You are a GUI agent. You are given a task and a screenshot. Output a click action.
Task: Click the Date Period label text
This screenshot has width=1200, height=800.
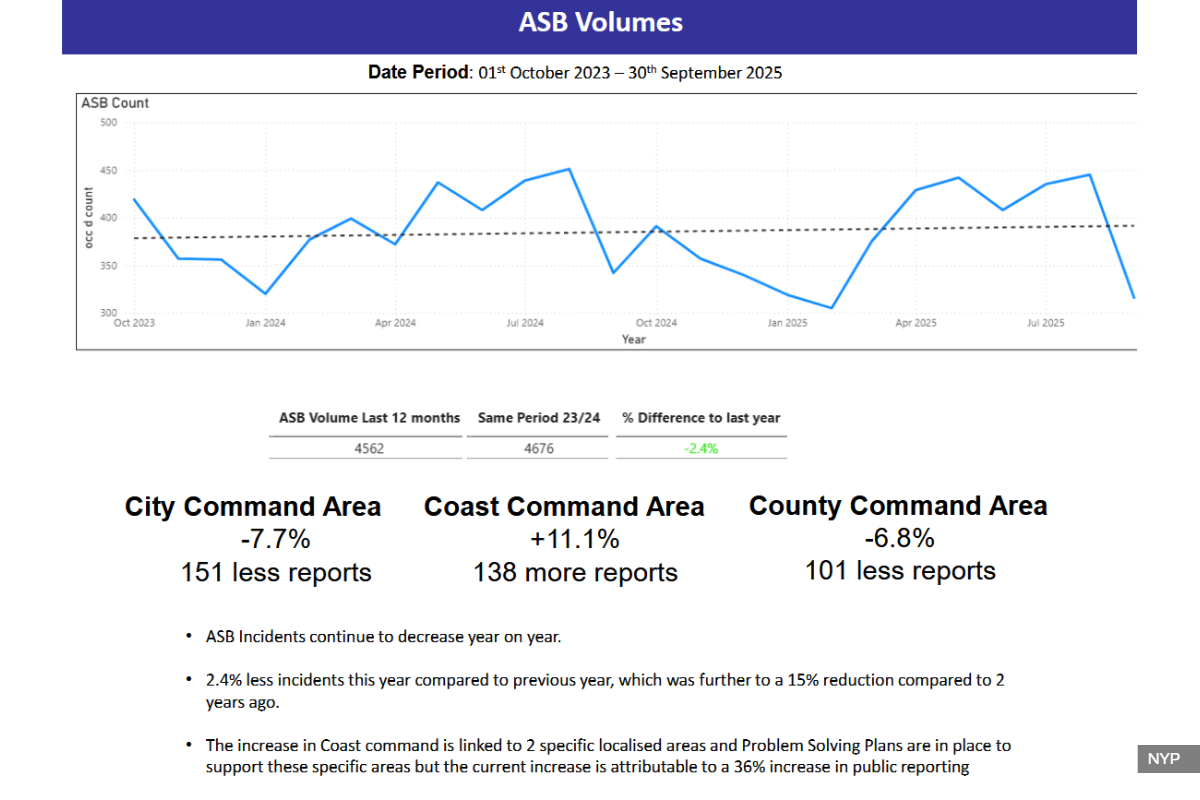pyautogui.click(x=418, y=72)
